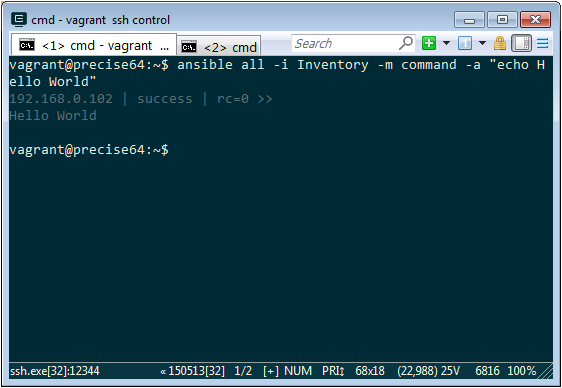Click the magnifier icon in the Search box
Image resolution: width=562 pixels, height=388 pixels.
click(406, 43)
